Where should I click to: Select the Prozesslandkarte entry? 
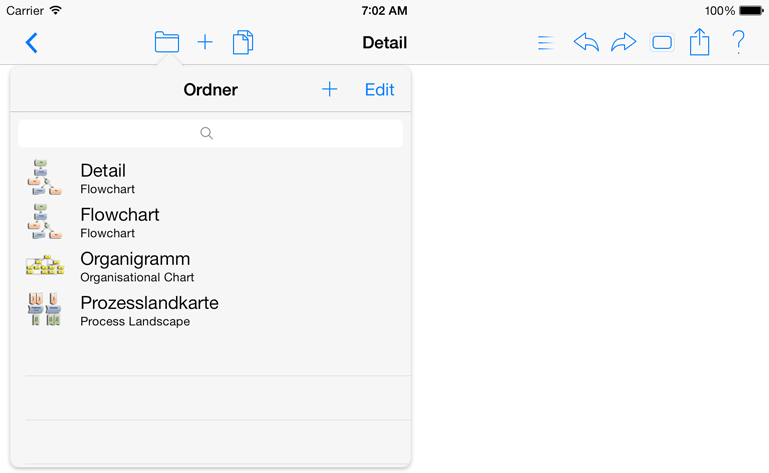coord(210,310)
